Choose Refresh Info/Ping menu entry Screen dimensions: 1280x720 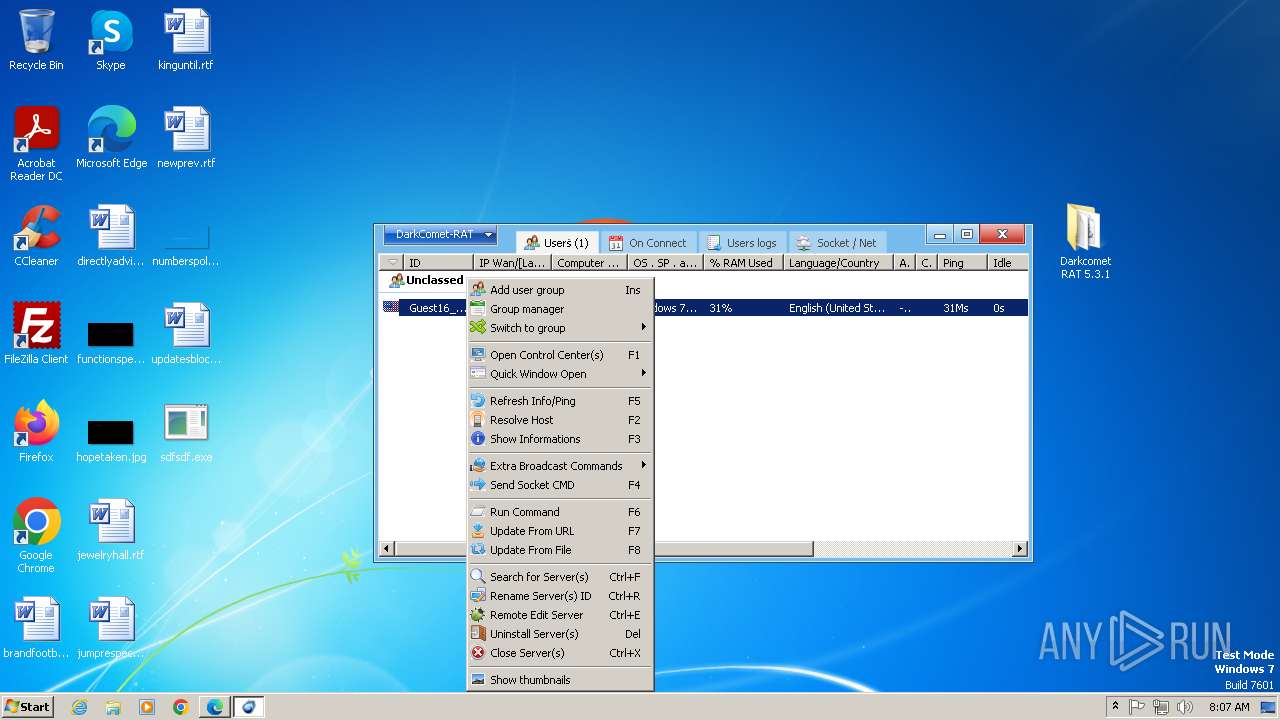click(560, 401)
